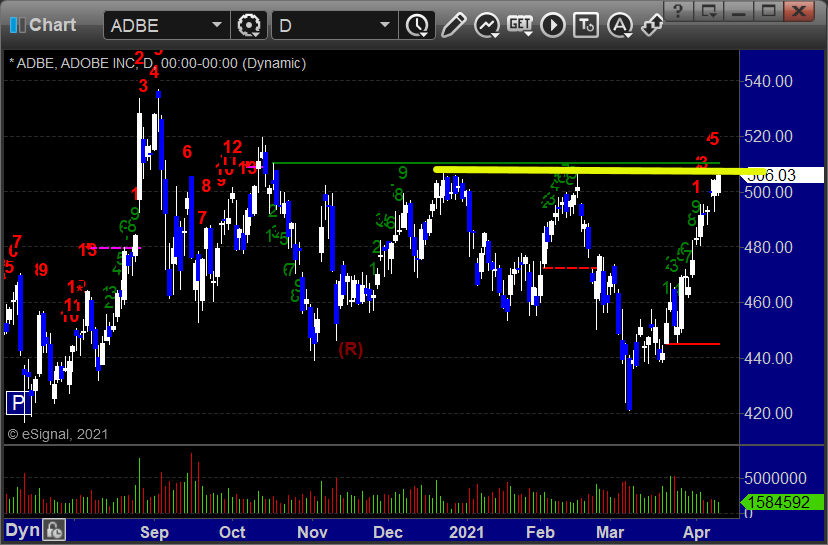Click the 506.03 current price label

click(783, 175)
